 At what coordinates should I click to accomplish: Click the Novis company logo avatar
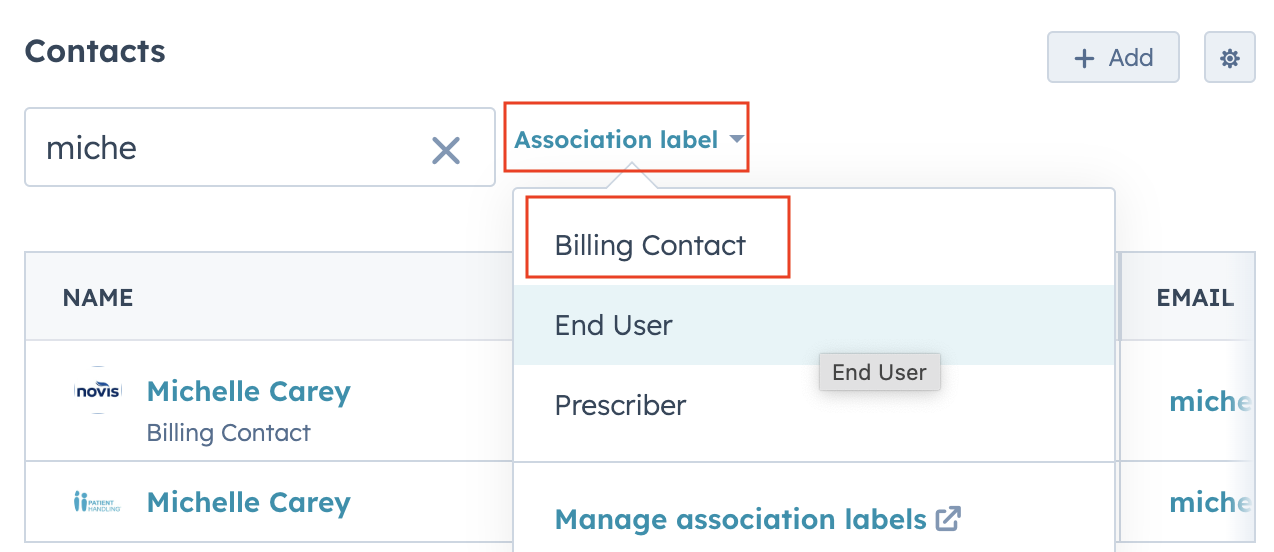coord(98,391)
